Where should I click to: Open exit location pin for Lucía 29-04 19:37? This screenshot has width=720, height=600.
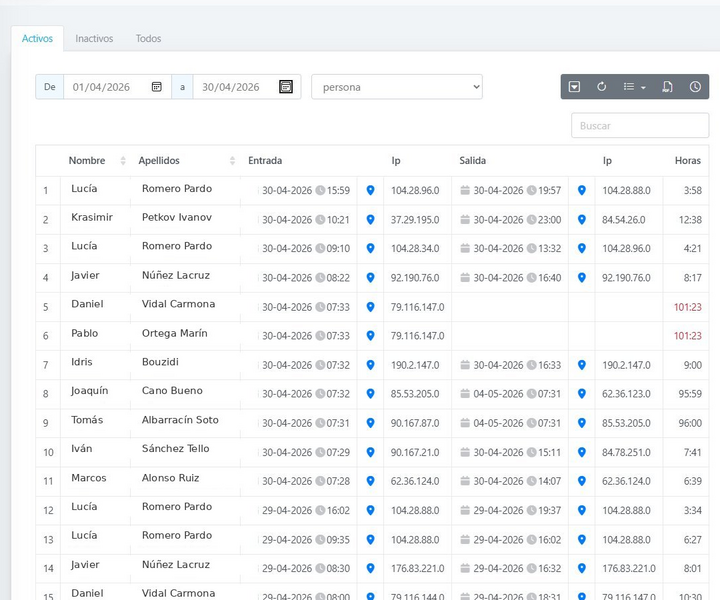[582, 510]
